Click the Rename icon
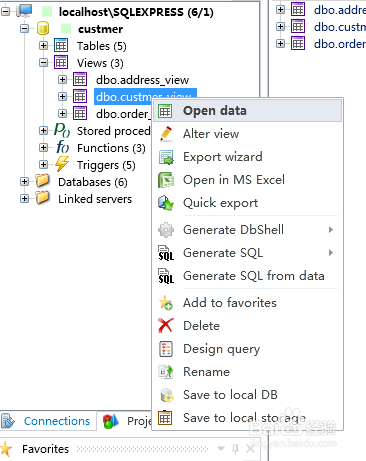This screenshot has height=461, width=366. coord(166,372)
